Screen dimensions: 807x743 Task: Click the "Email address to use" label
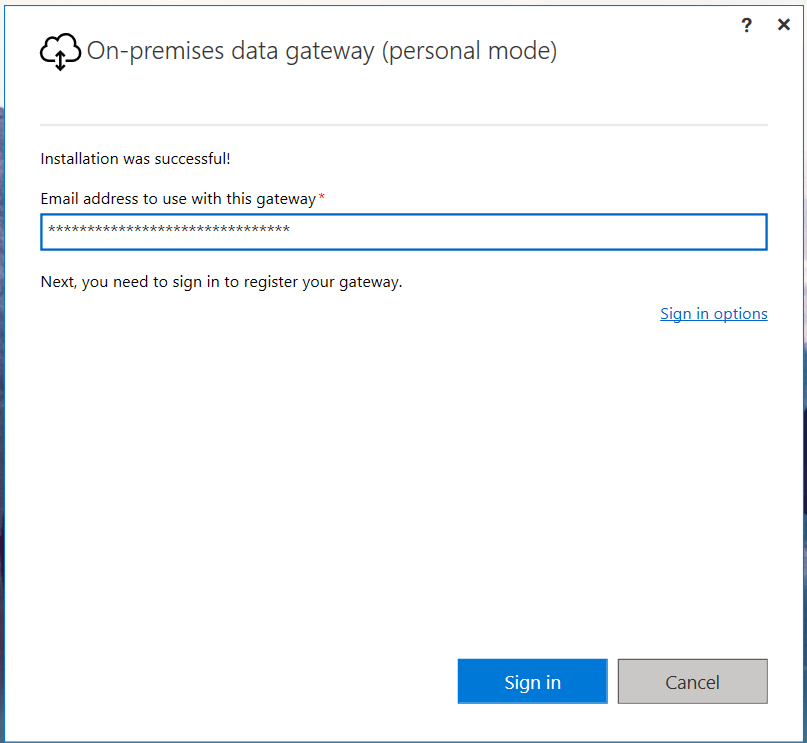coord(130,199)
